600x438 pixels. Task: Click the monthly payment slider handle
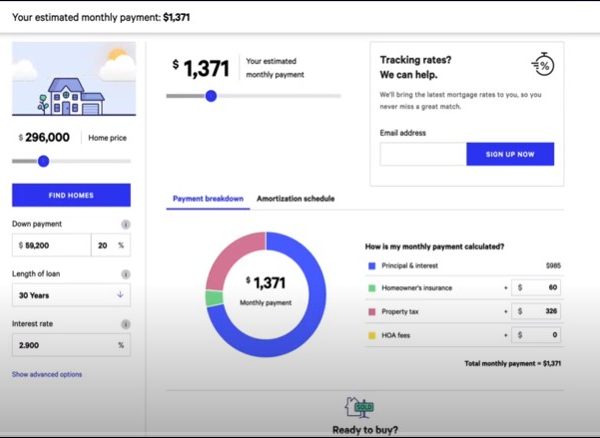click(x=211, y=96)
